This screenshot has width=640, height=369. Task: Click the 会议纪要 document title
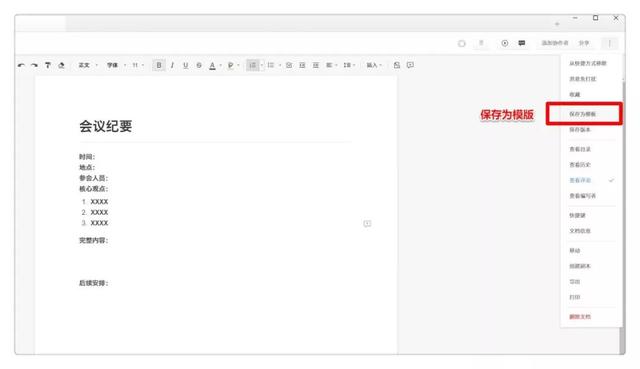pyautogui.click(x=106, y=126)
